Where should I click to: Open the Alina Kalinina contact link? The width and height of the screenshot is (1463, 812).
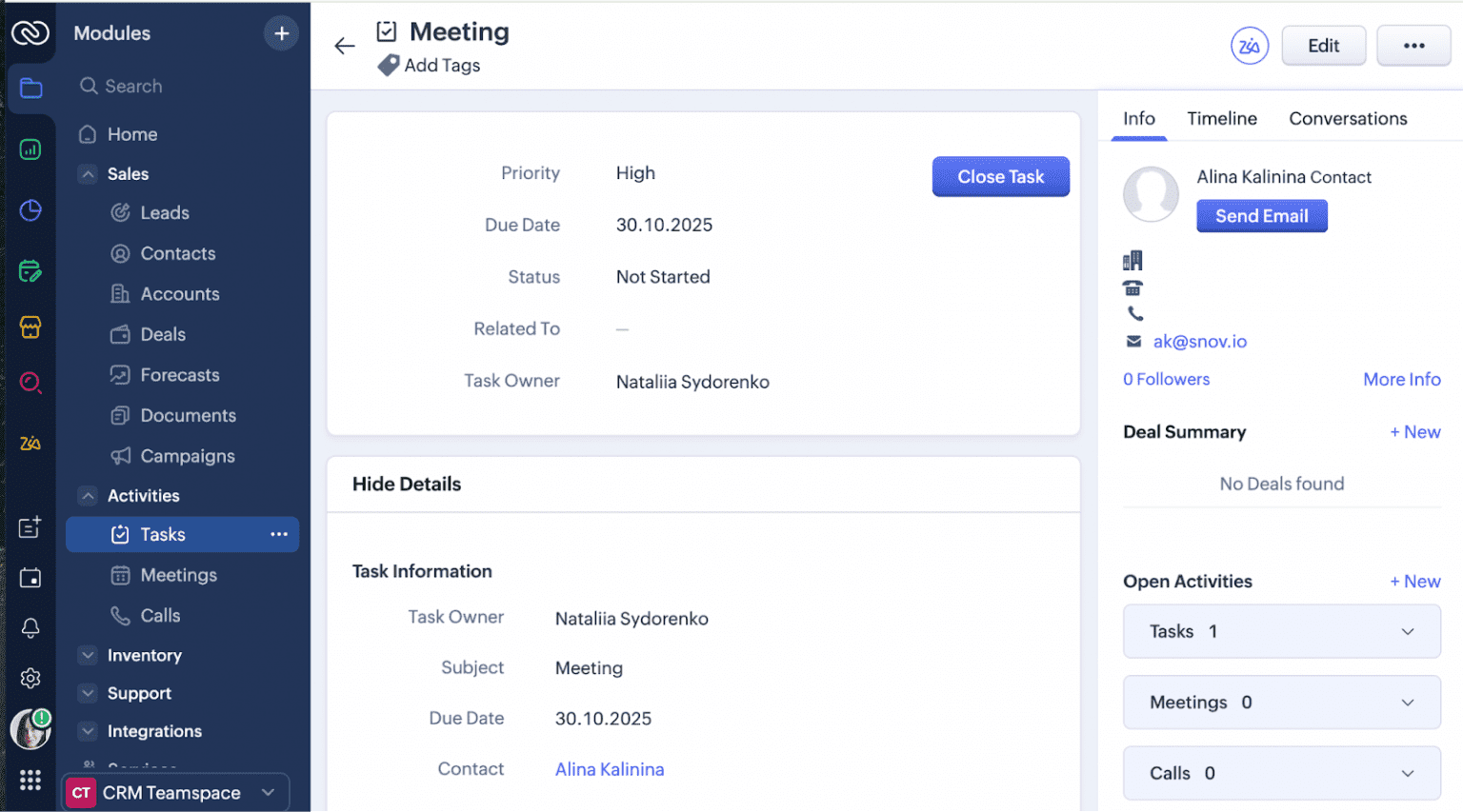pyautogui.click(x=610, y=769)
